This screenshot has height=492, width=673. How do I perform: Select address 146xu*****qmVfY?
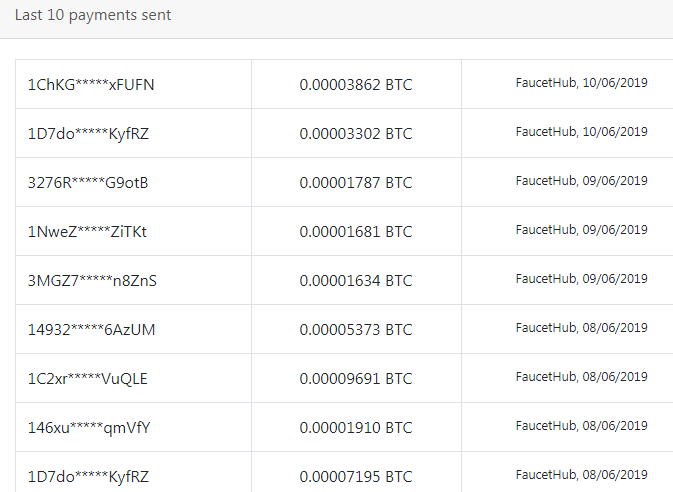click(x=89, y=427)
